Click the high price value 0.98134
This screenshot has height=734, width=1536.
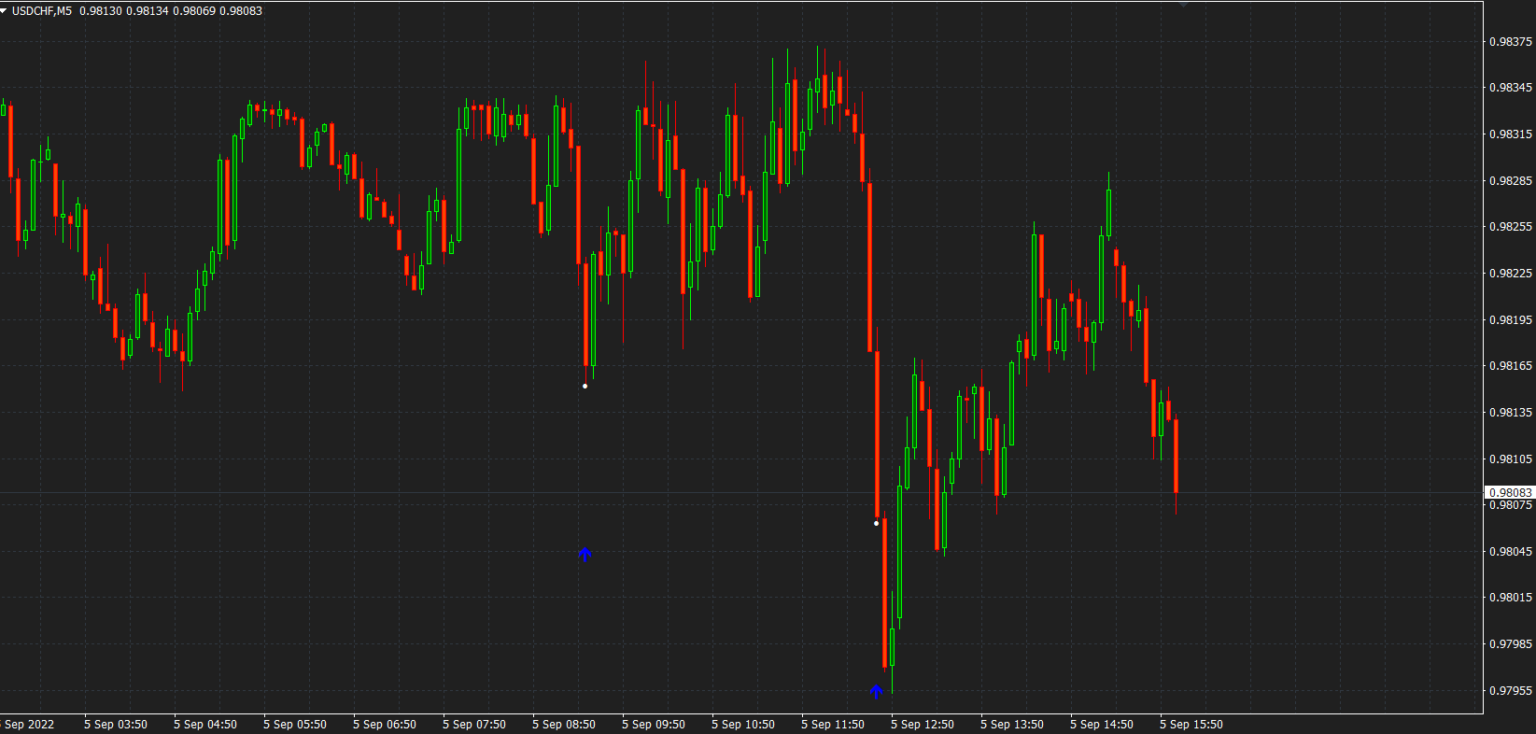[145, 10]
